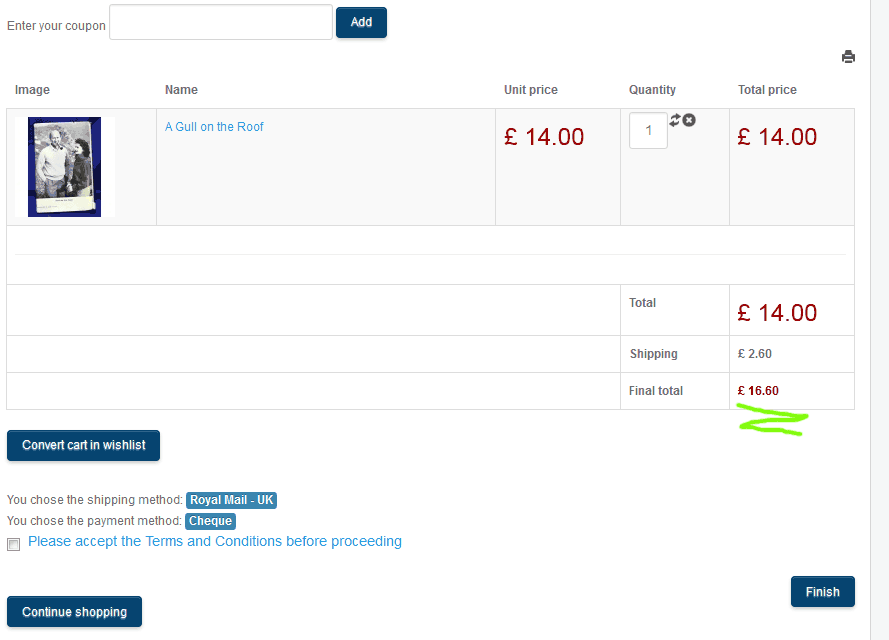
Task: Click the print cart icon
Action: click(848, 57)
